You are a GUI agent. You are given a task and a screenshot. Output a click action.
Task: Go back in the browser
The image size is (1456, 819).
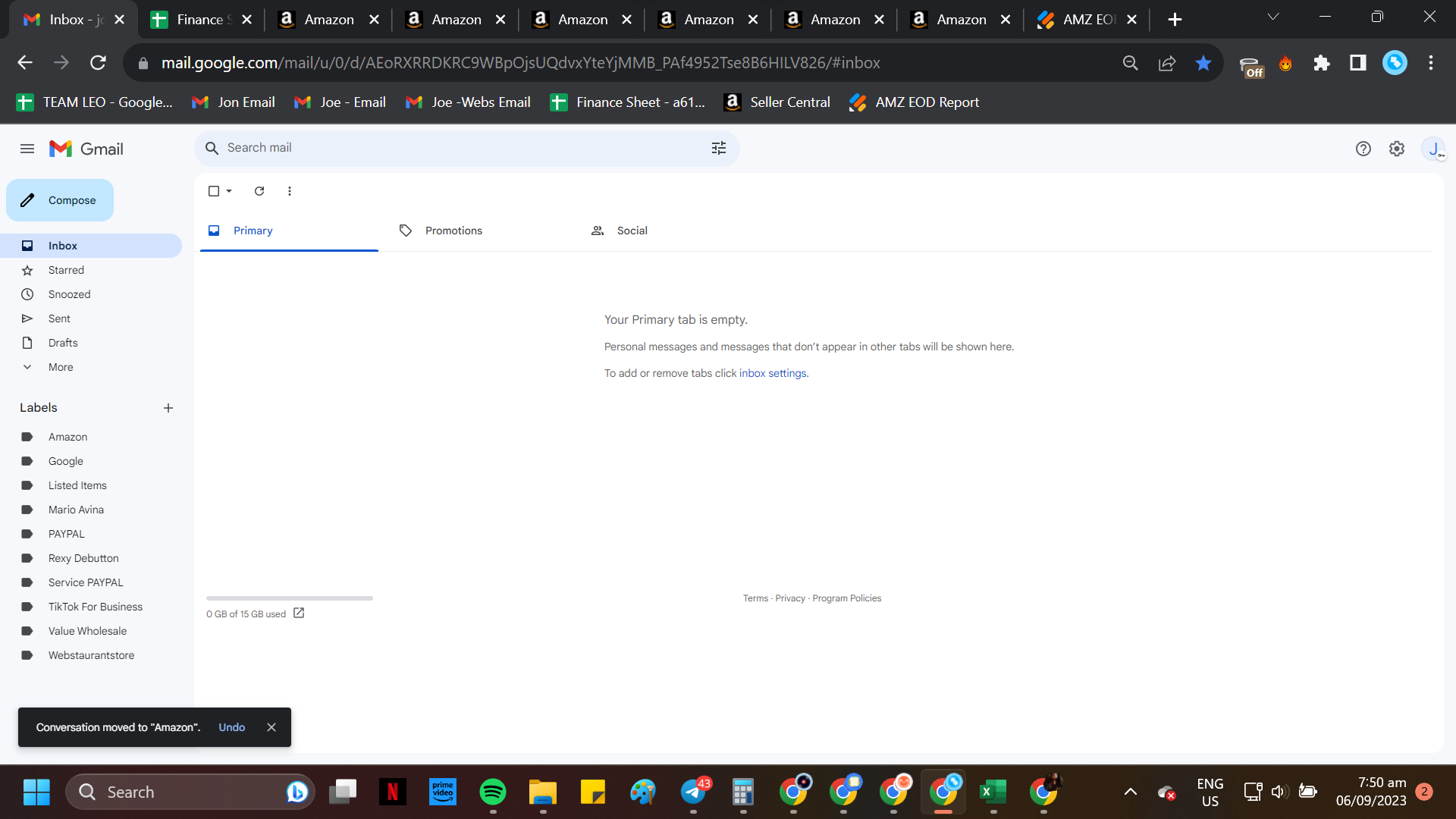pos(25,63)
